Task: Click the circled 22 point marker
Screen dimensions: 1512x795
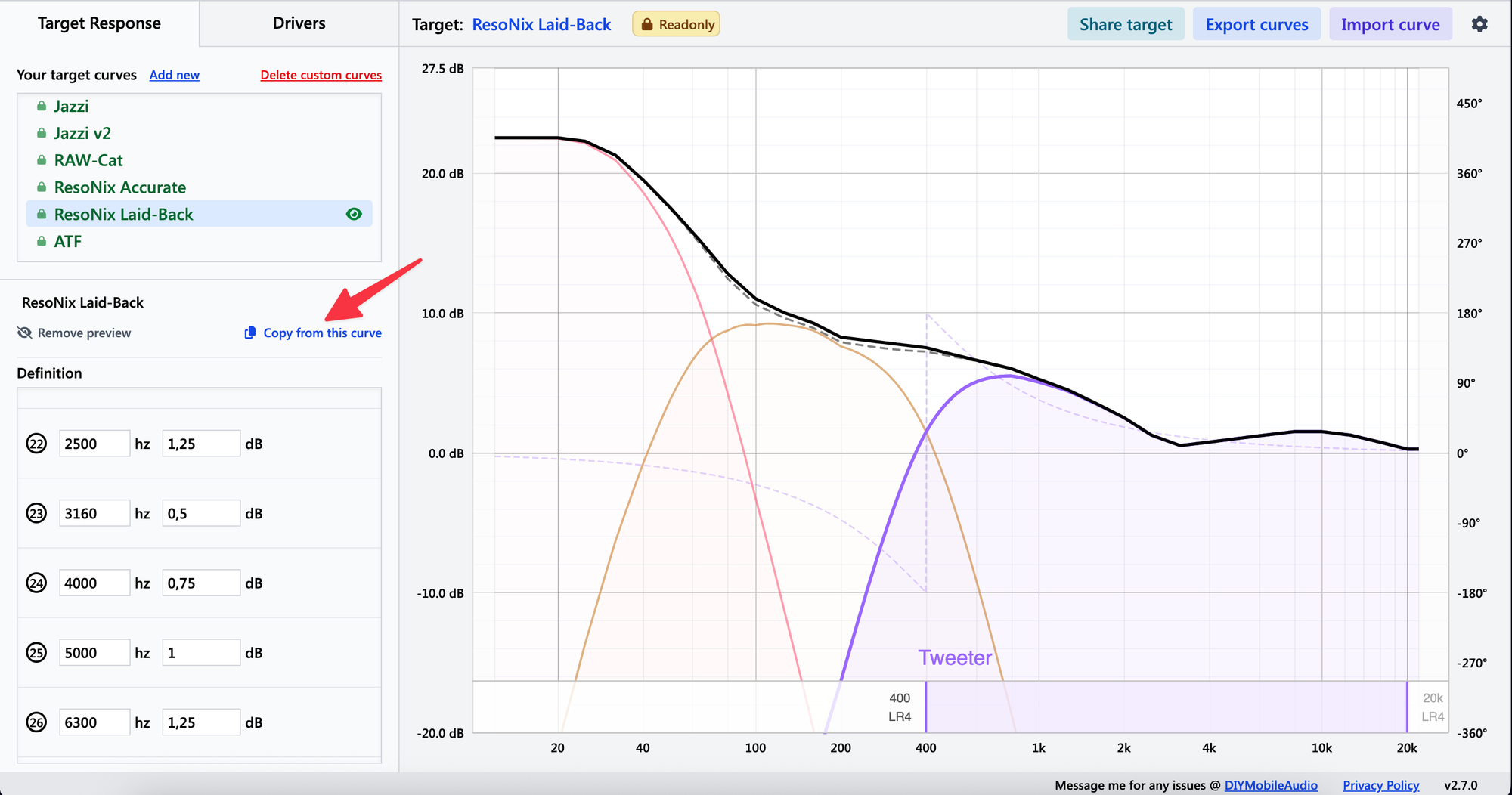Action: 36,444
